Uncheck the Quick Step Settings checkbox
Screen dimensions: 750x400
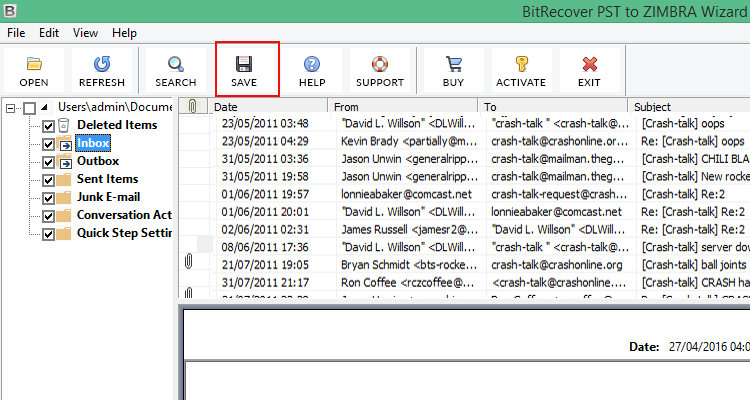click(x=48, y=234)
